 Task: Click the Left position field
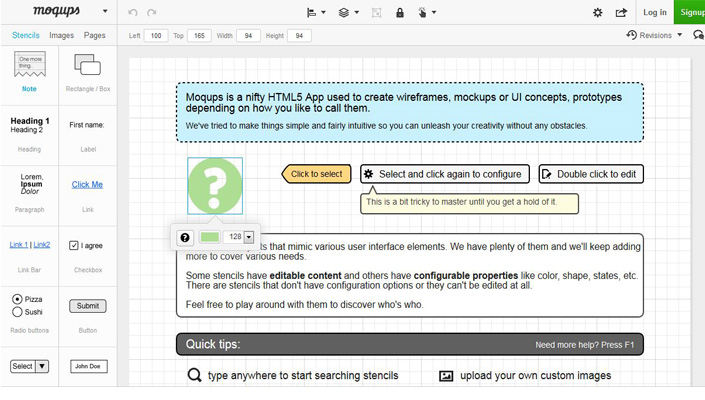coord(156,36)
